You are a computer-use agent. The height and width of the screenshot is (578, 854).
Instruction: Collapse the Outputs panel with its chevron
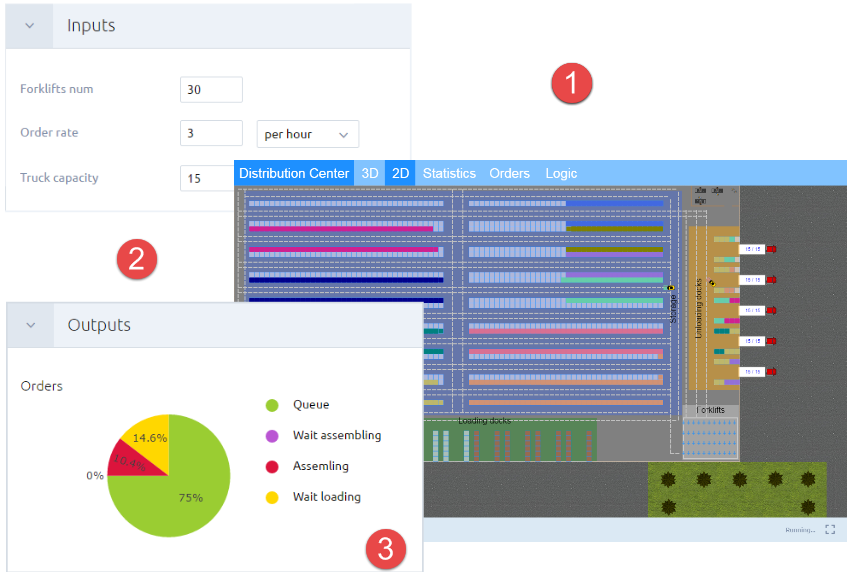click(x=30, y=325)
